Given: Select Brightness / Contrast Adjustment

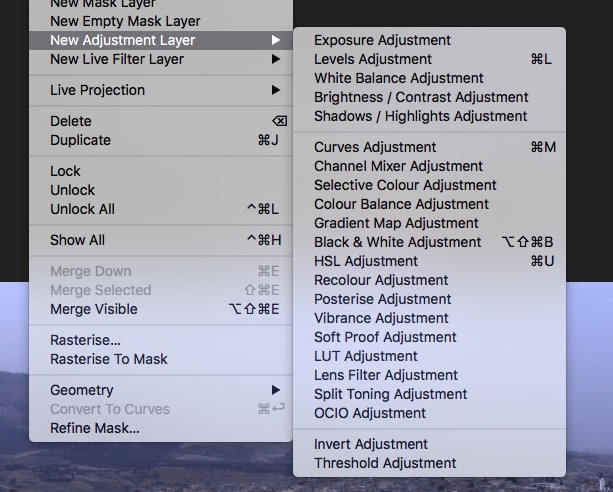Looking at the screenshot, I should coord(429,97).
